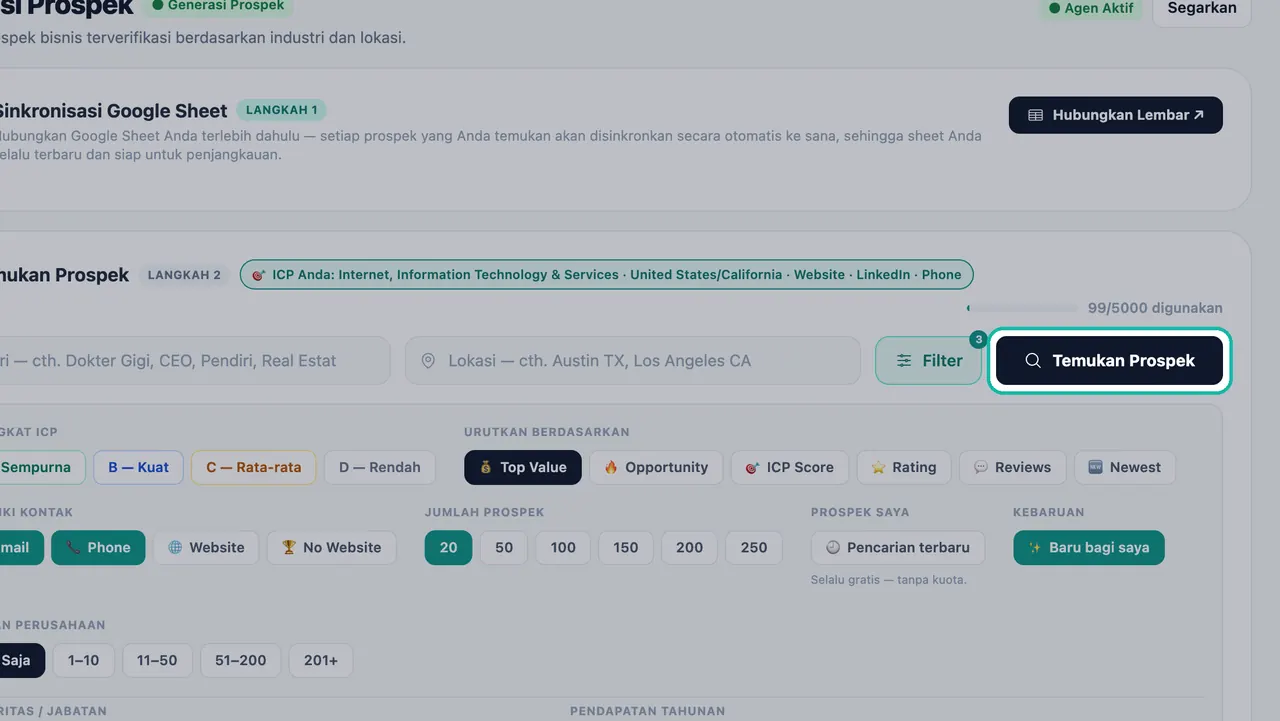The width and height of the screenshot is (1280, 721).
Task: Enable the B — Kuat ICP grade
Action: point(139,467)
